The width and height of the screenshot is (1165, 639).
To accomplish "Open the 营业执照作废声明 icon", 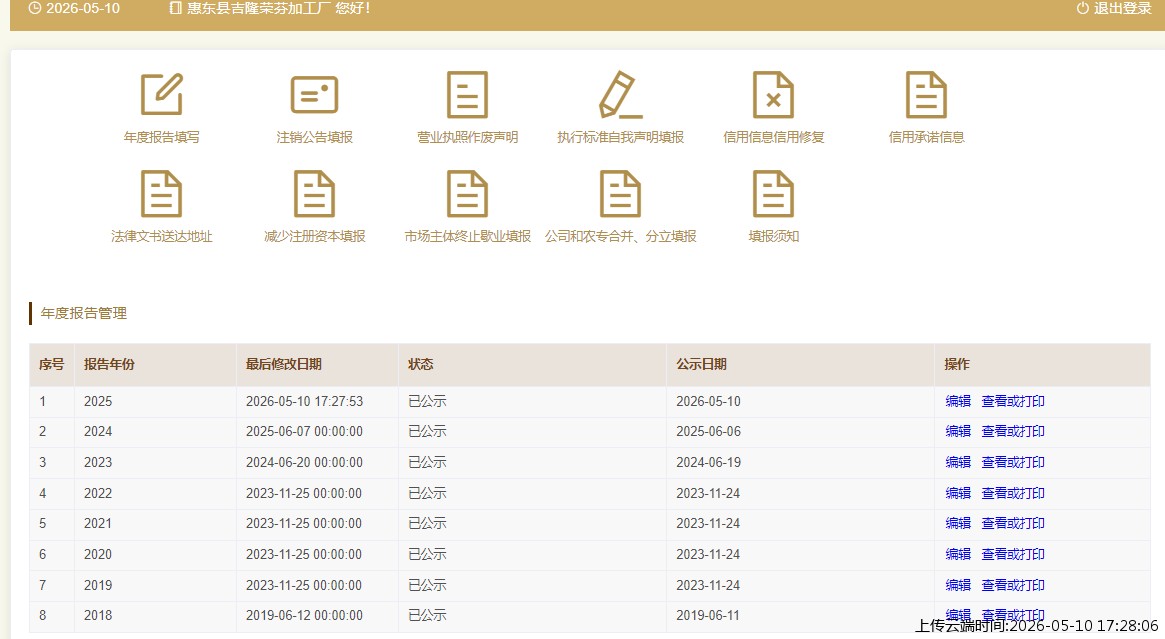I will pos(467,94).
